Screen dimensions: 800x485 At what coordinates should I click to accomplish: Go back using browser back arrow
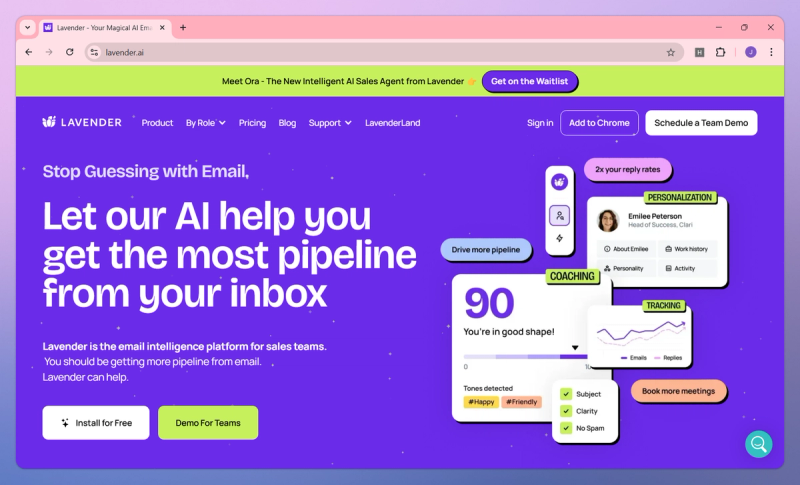(29, 52)
